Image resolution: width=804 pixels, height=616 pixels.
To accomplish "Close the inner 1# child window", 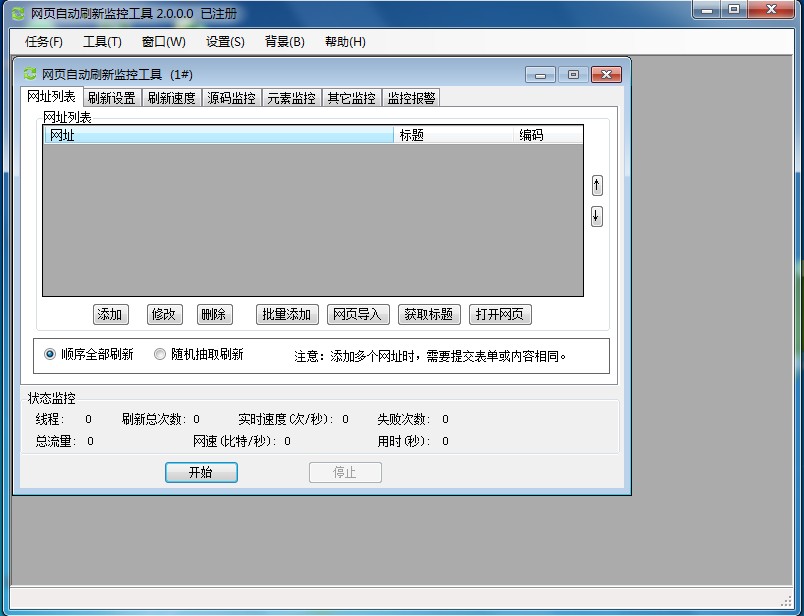I will pyautogui.click(x=606, y=75).
